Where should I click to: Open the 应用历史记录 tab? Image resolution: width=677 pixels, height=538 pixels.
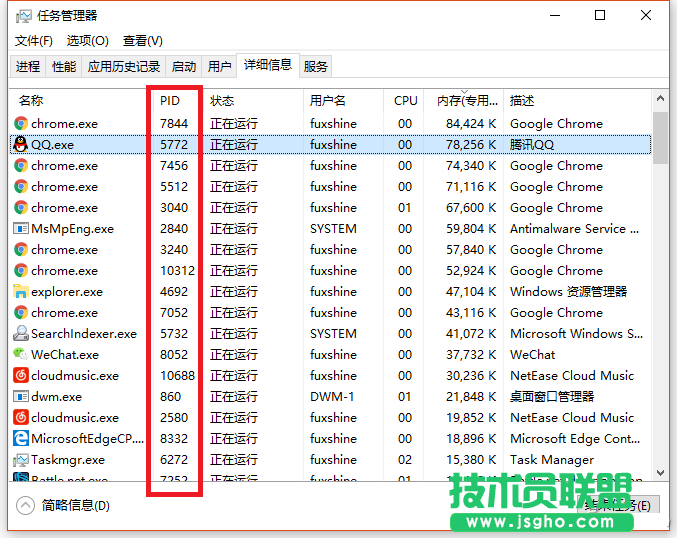(123, 66)
